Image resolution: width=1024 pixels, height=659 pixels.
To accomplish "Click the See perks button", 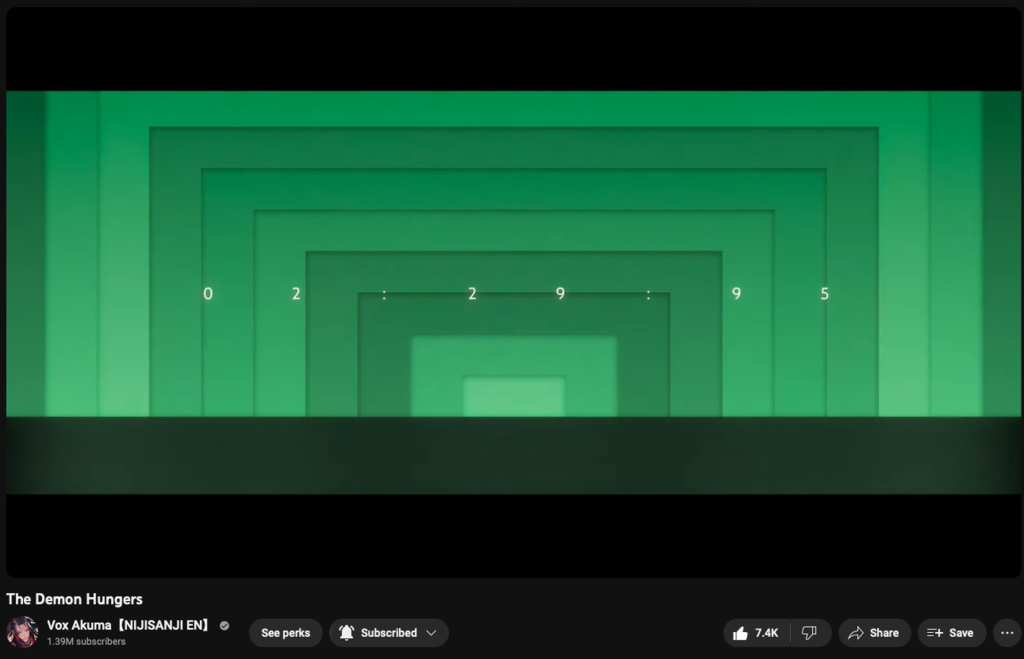I will (x=285, y=633).
